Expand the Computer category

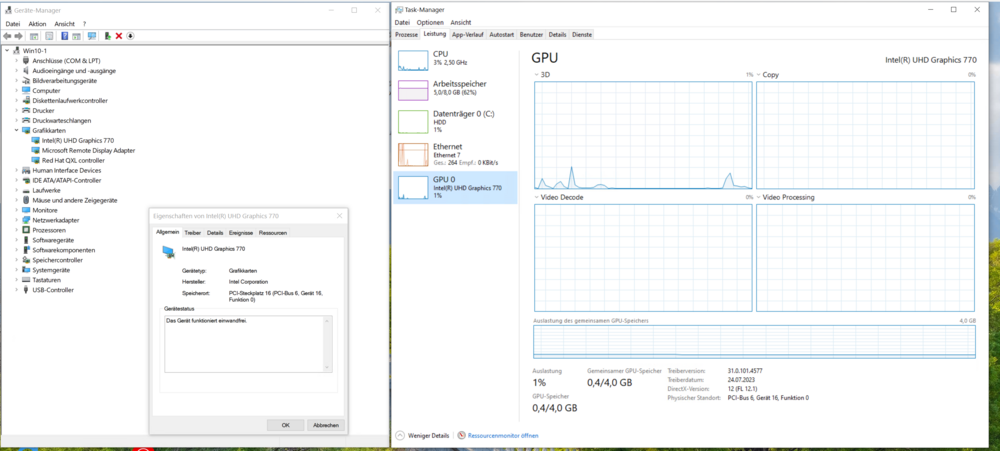[17, 91]
